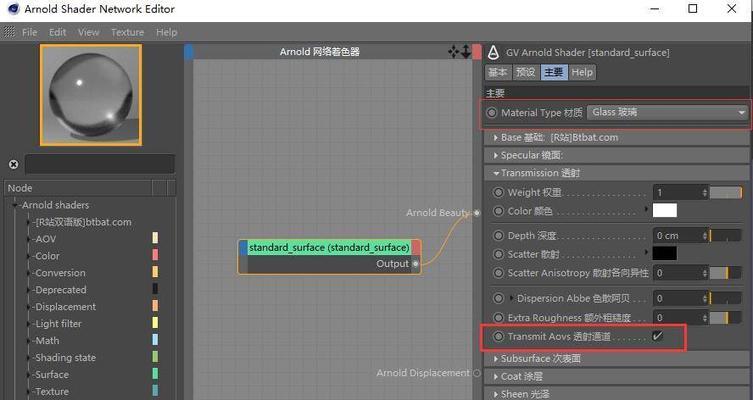This screenshot has width=753, height=400.
Task: Click the Displacement category color tag
Action: coord(155,305)
